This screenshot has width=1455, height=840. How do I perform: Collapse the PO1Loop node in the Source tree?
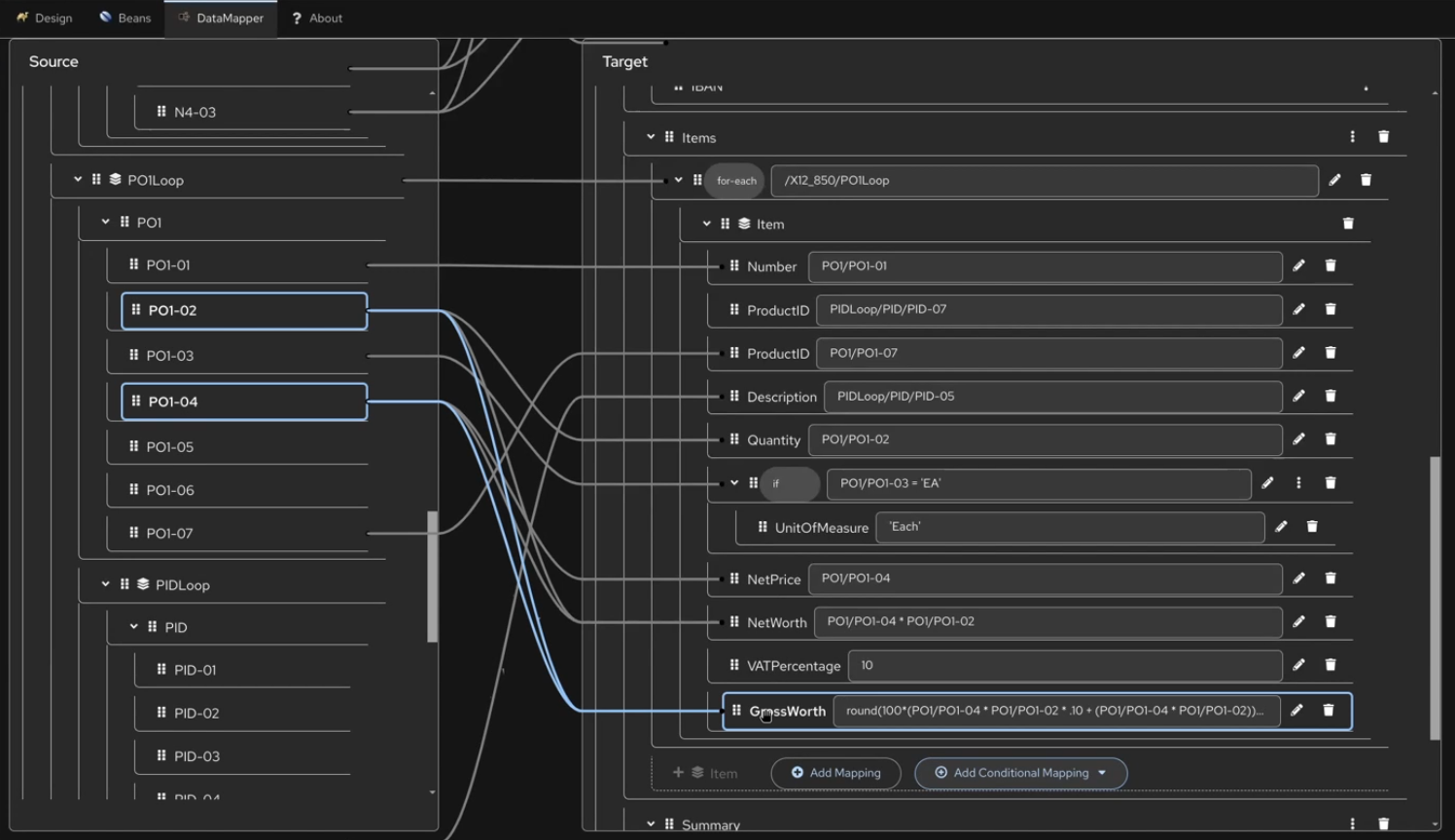78,179
